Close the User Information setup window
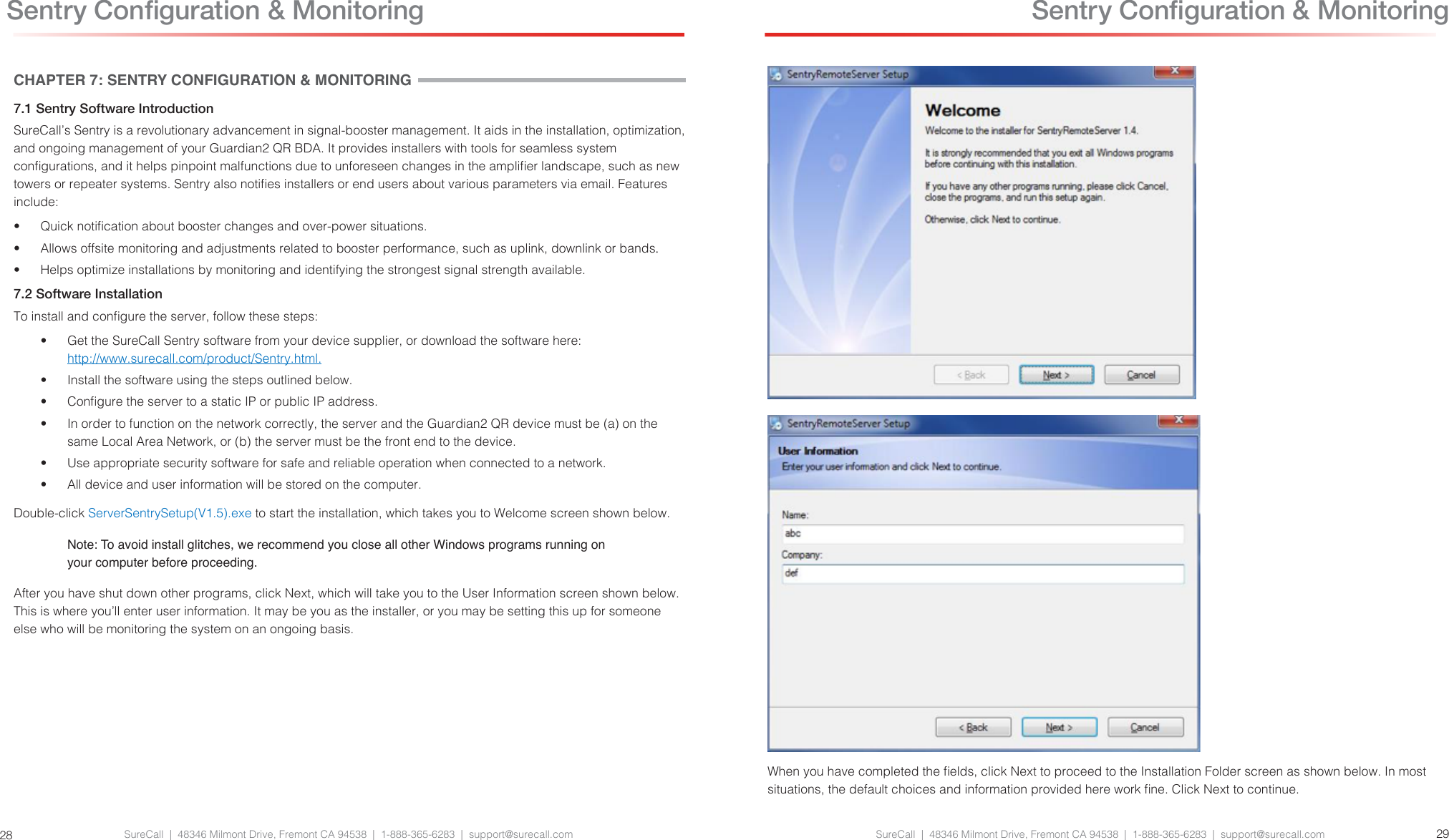Screen dimensions: 1449x840 coord(1178,421)
